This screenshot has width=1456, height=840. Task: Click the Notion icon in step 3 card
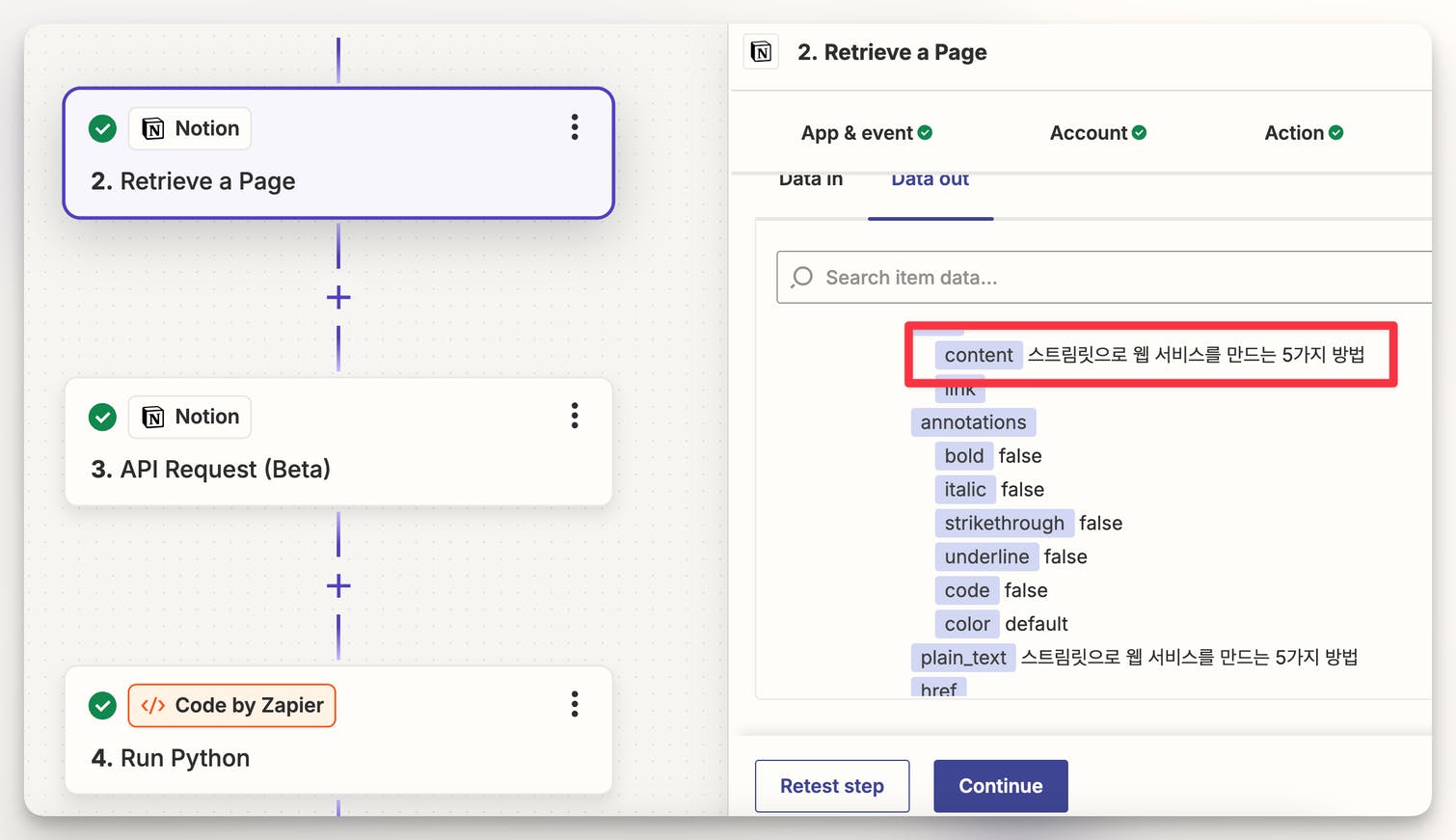pos(153,417)
